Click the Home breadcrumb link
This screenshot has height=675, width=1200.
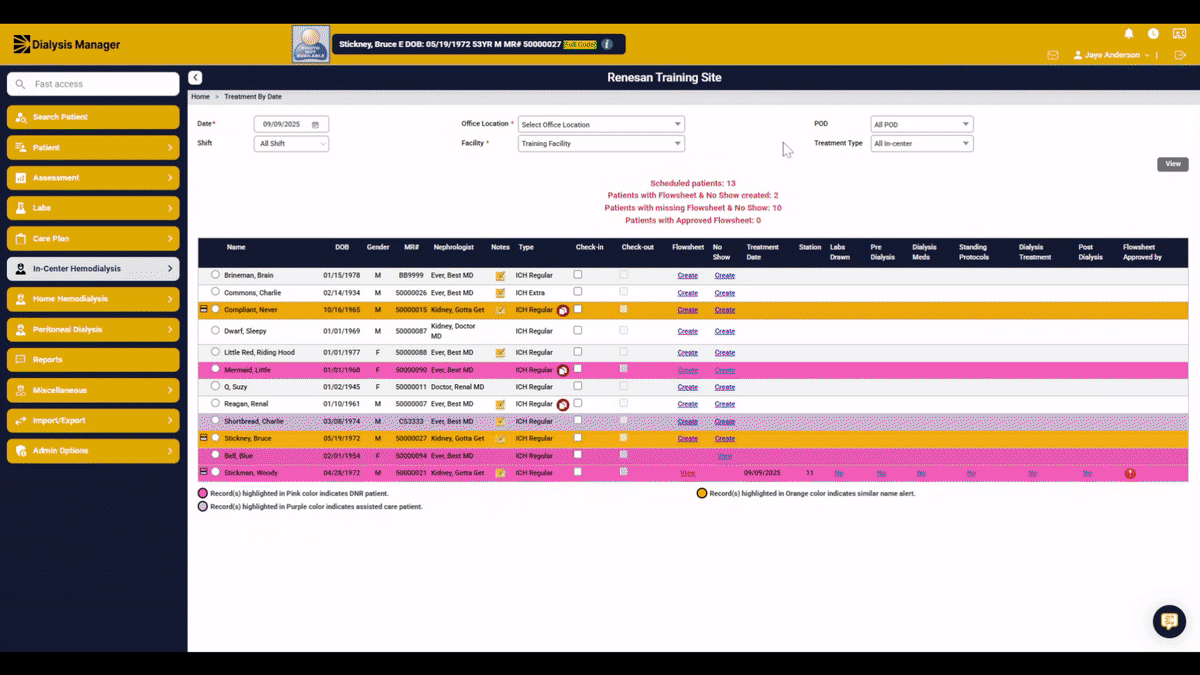point(200,97)
